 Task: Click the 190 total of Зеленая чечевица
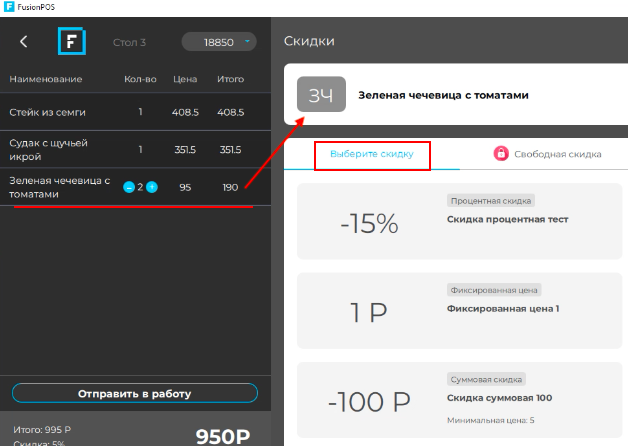pos(230,187)
